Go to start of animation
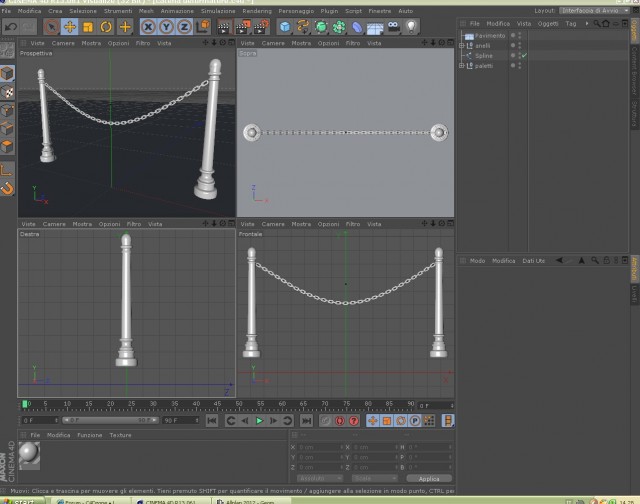 point(212,421)
